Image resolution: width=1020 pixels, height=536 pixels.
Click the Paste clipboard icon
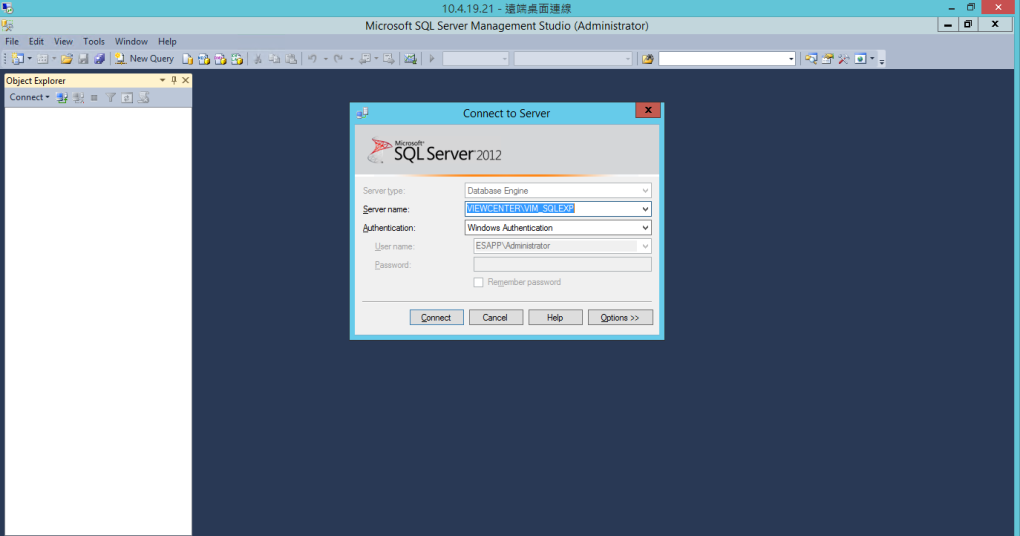pyautogui.click(x=291, y=59)
